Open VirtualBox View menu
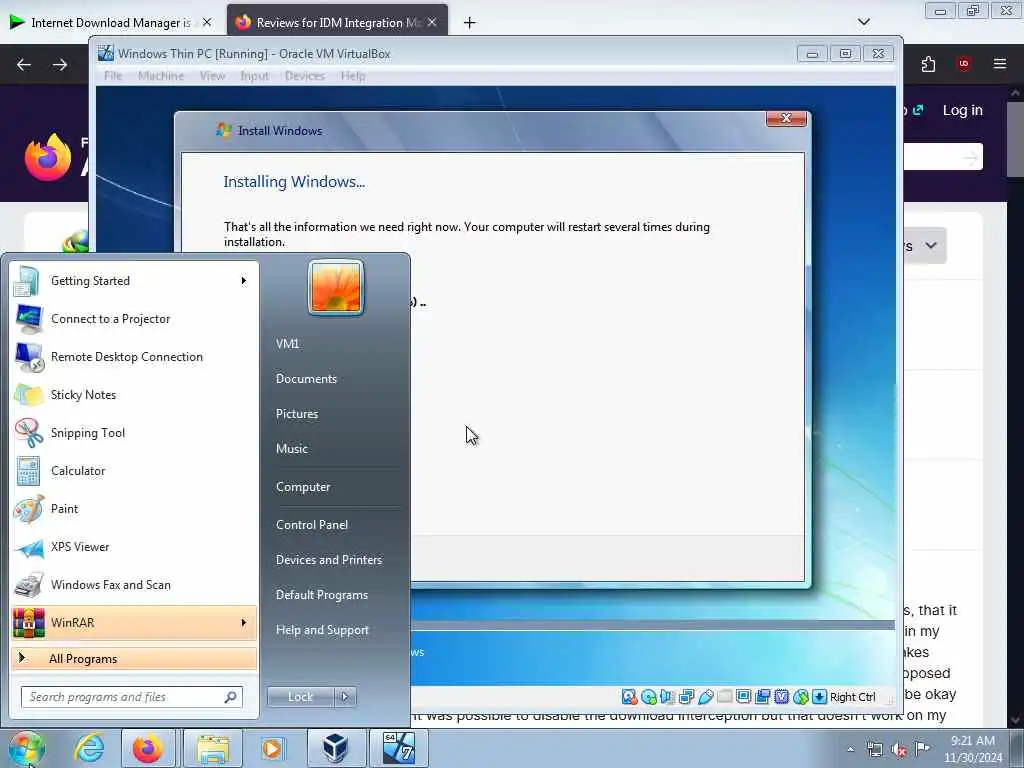 pyautogui.click(x=212, y=76)
